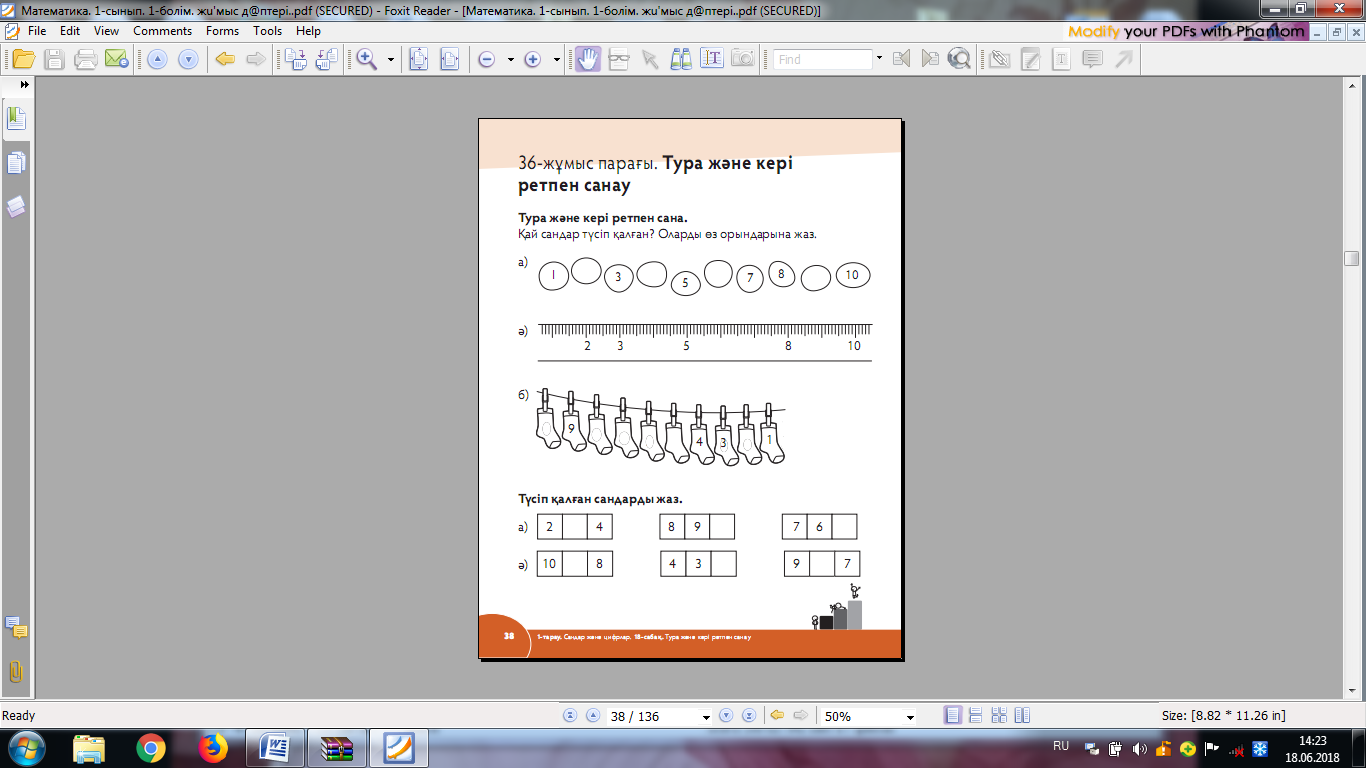The height and width of the screenshot is (768, 1366).
Task: Open the Attachments paperclip panel in sidebar
Action: (x=16, y=671)
